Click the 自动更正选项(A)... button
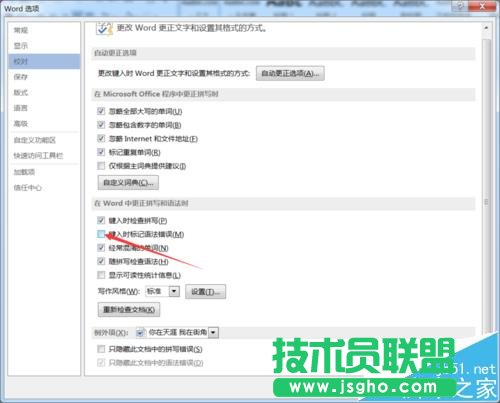 [290, 73]
